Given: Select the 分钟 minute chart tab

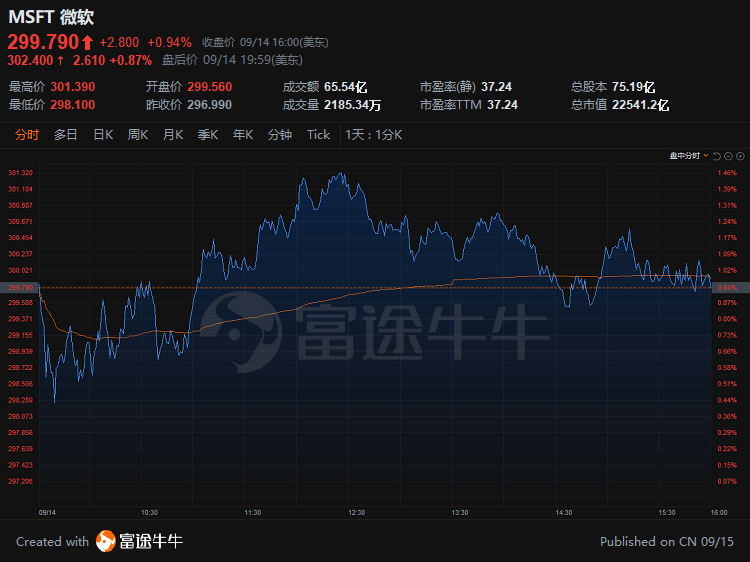Looking at the screenshot, I should click(280, 135).
